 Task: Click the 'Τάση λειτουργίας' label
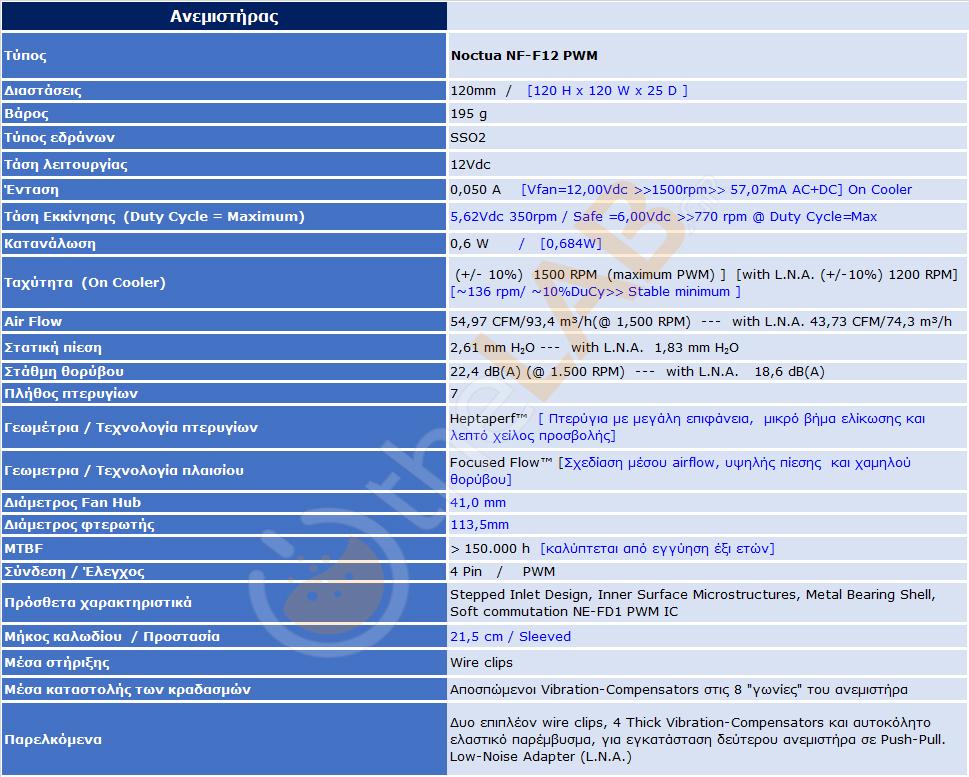pyautogui.click(x=66, y=165)
